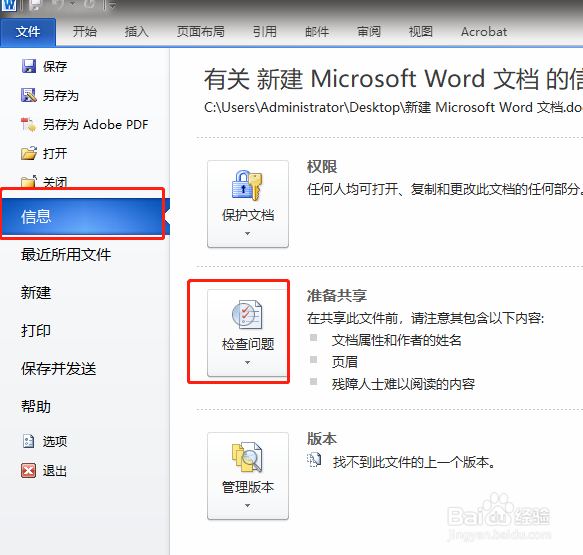The height and width of the screenshot is (555, 583).
Task: Click 另存为 Adobe PDF label
Action: tap(96, 125)
